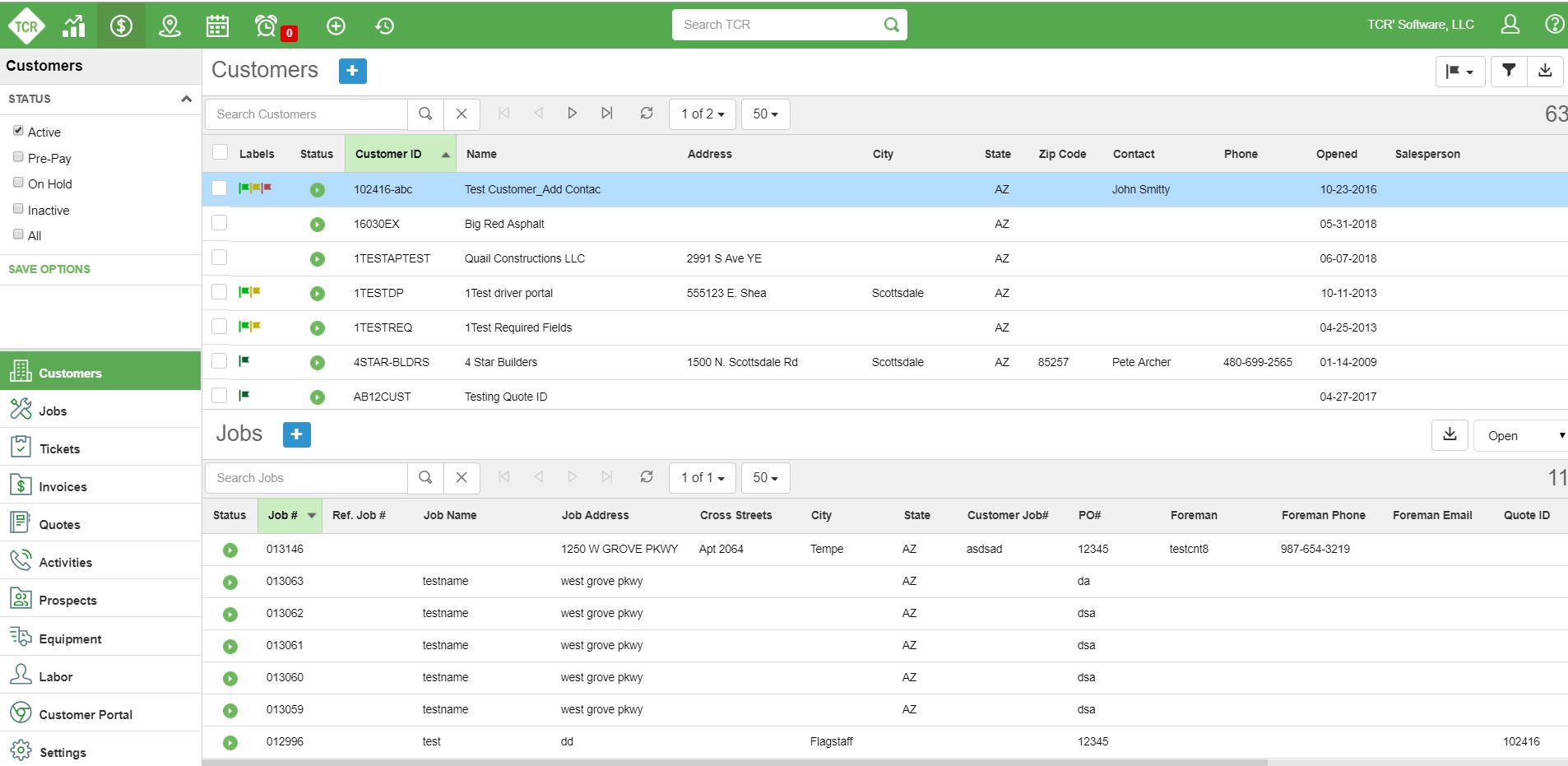Click the map location pin icon
This screenshot has height=766, width=1568.
click(x=169, y=26)
